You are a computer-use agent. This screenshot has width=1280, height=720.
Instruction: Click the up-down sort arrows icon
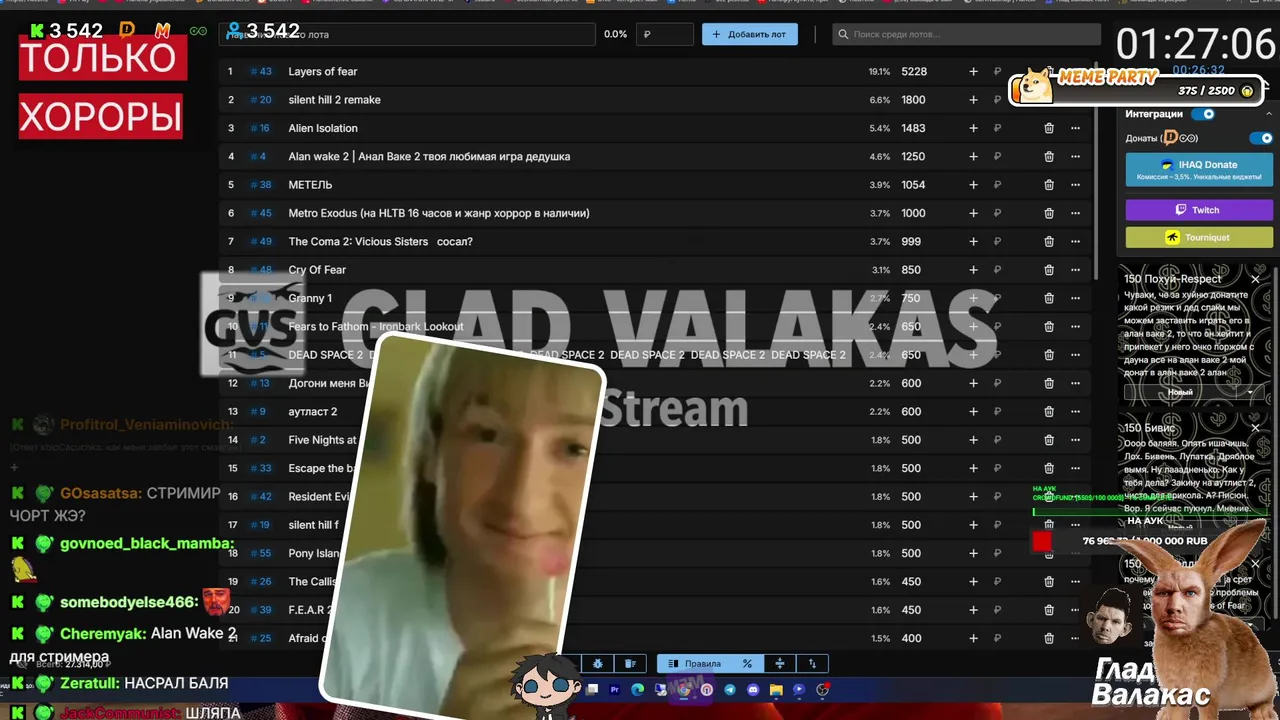click(812, 664)
